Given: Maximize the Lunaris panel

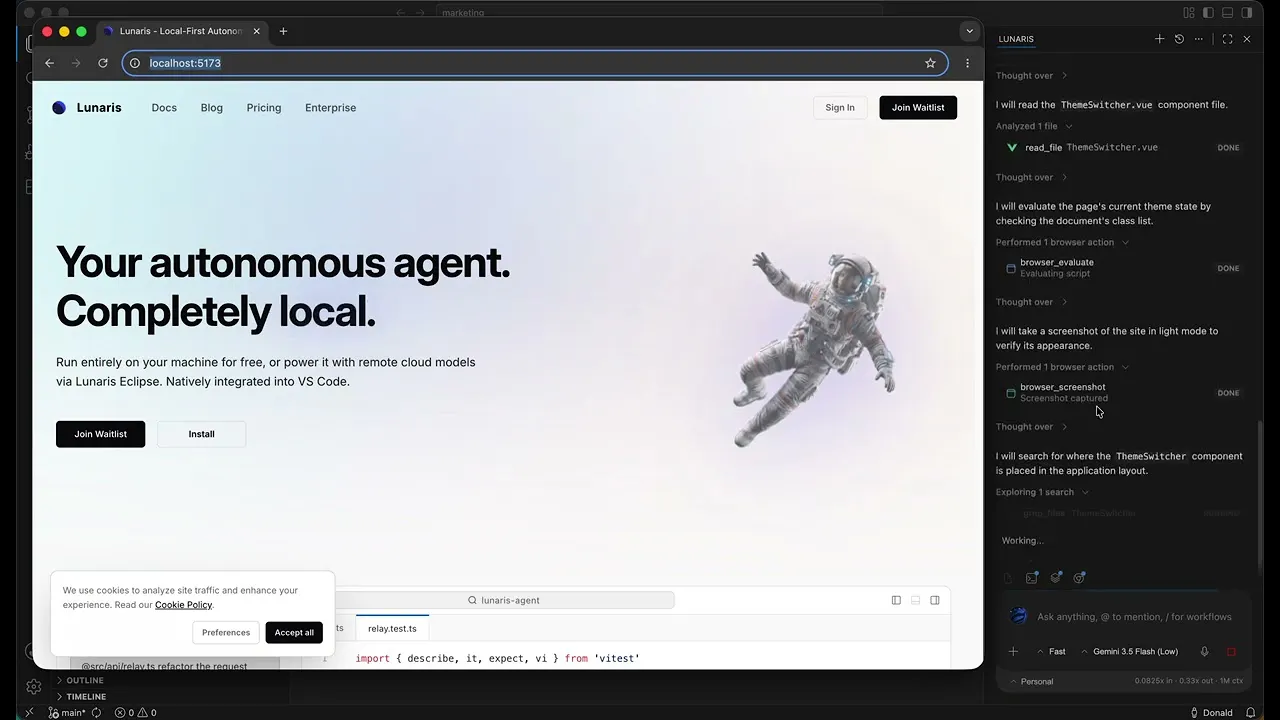Looking at the screenshot, I should 1227,39.
